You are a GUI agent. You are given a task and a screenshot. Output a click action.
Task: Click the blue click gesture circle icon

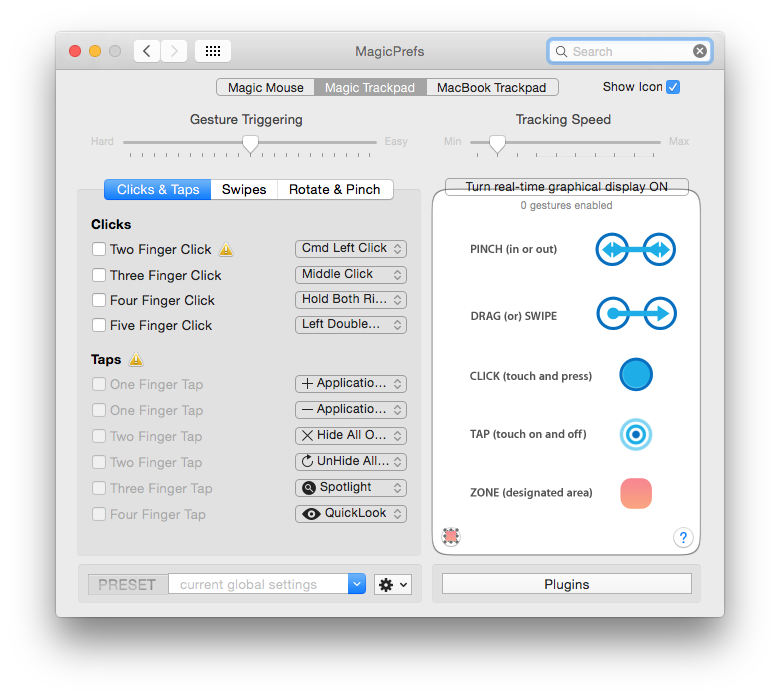tap(636, 375)
